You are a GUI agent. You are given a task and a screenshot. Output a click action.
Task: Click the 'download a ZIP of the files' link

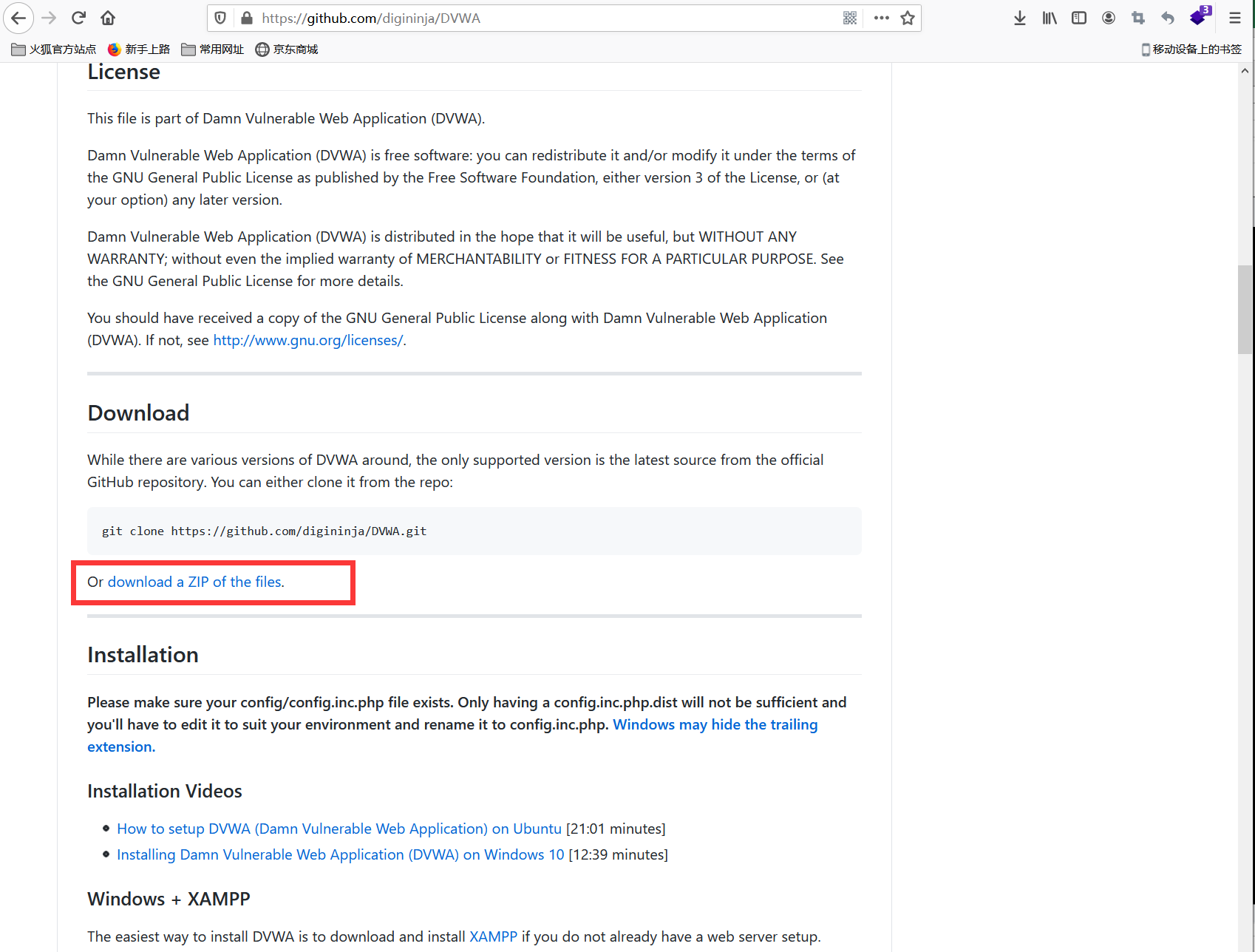tap(195, 582)
